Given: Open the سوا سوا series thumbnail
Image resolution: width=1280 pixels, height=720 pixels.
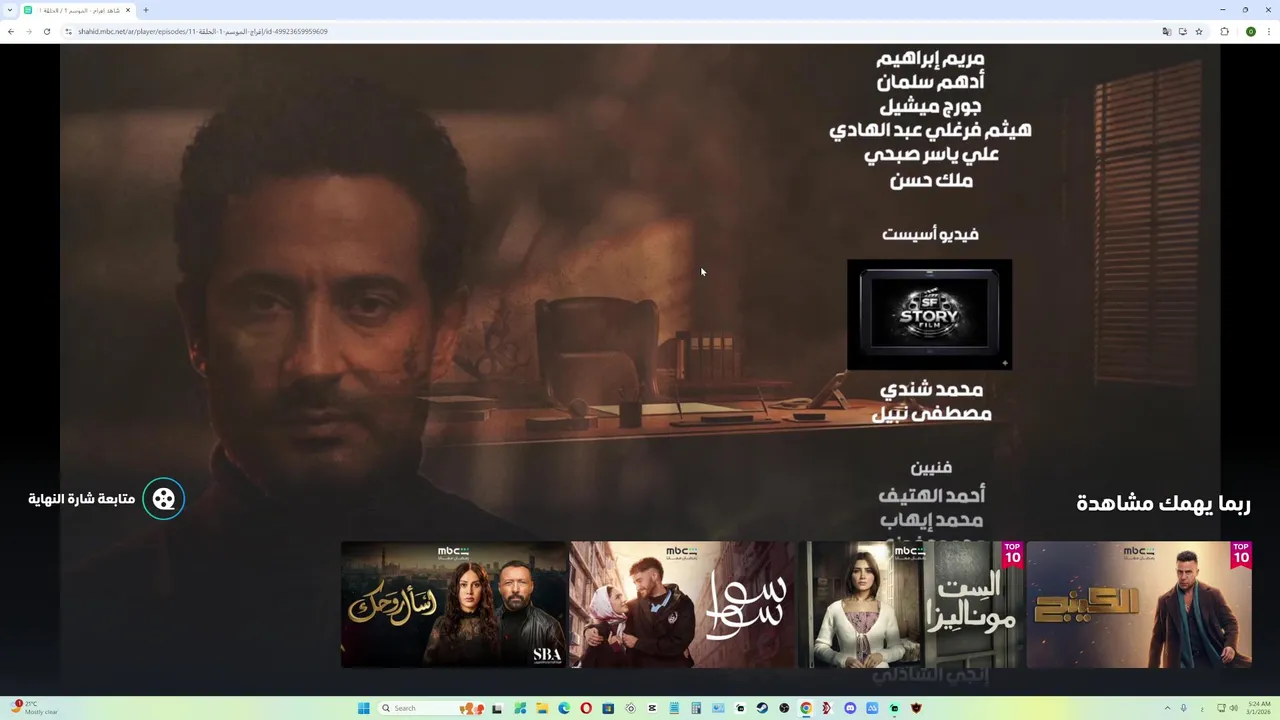Looking at the screenshot, I should (682, 604).
